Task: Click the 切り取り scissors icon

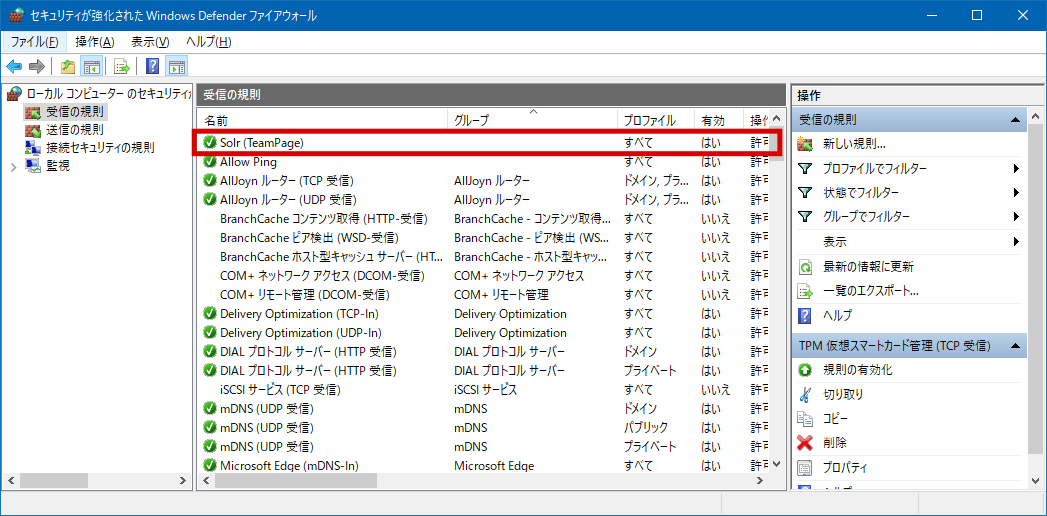Action: [805, 394]
